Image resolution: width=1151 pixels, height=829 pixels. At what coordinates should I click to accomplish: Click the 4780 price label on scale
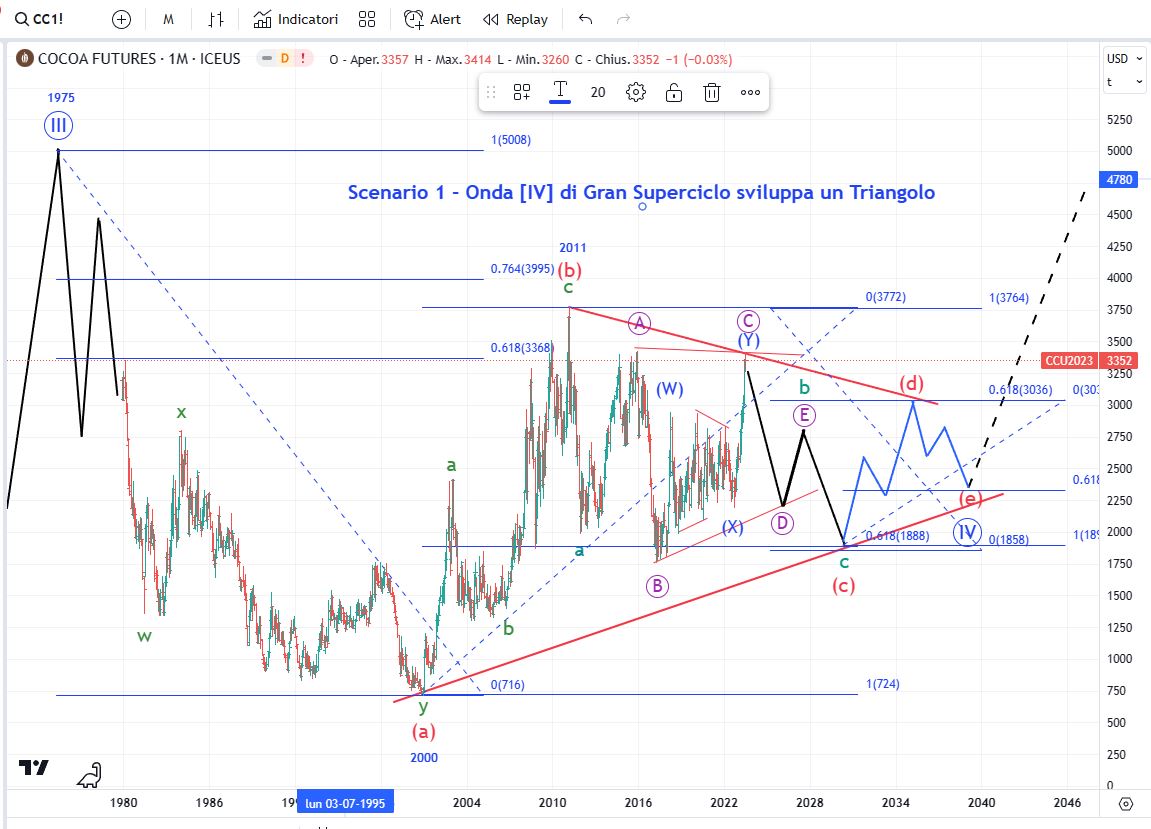click(1119, 179)
